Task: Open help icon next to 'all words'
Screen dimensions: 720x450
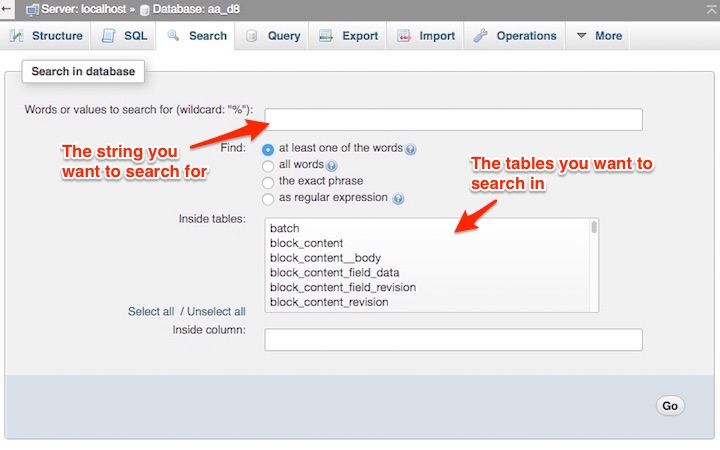Action: [x=332, y=166]
